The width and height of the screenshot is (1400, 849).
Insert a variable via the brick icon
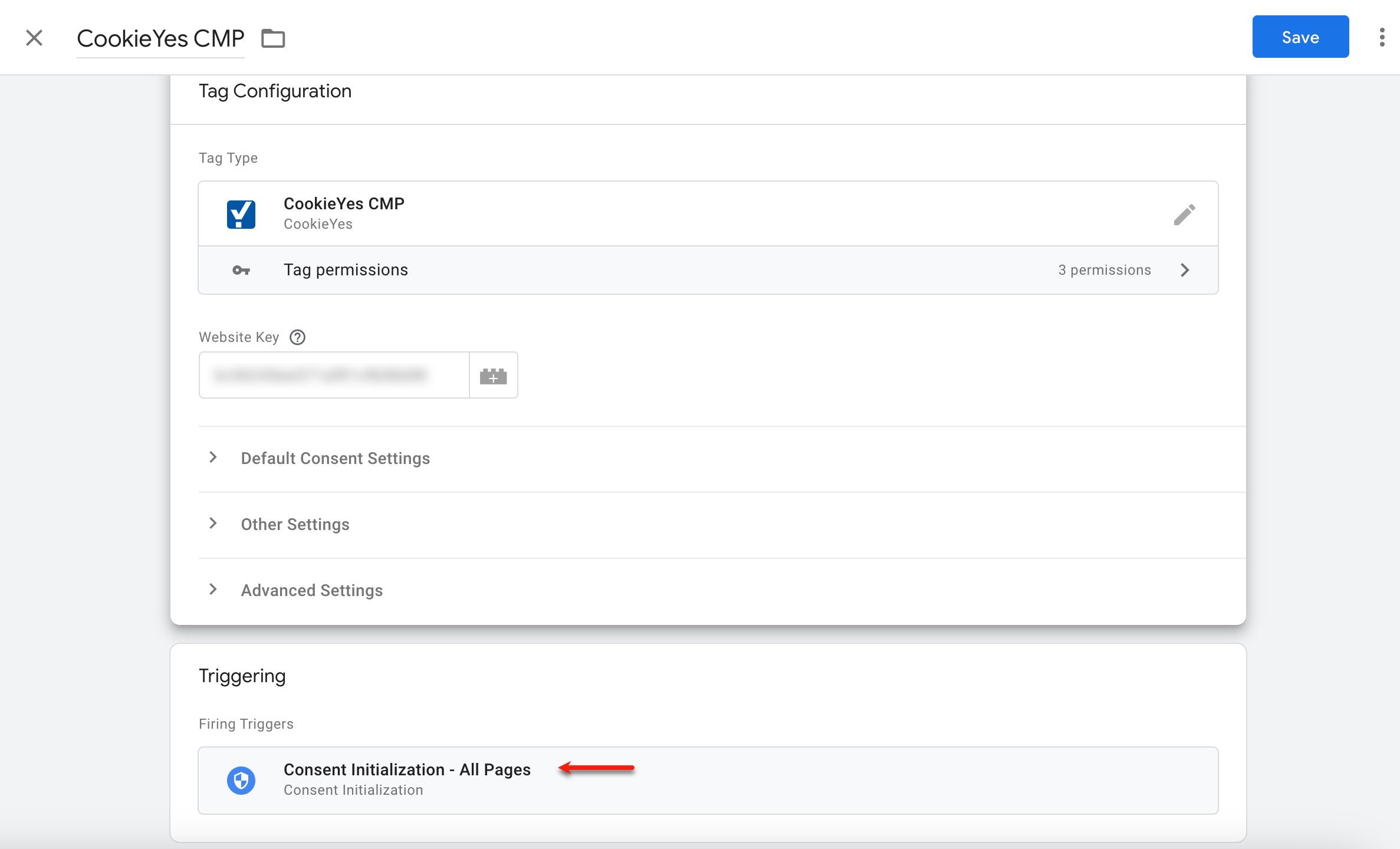(x=494, y=376)
